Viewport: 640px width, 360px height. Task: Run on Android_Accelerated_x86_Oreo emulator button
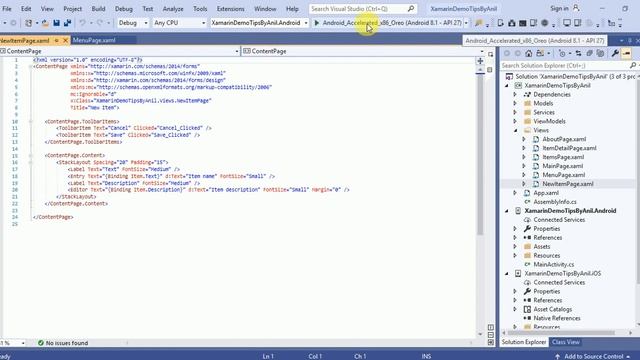pos(388,23)
